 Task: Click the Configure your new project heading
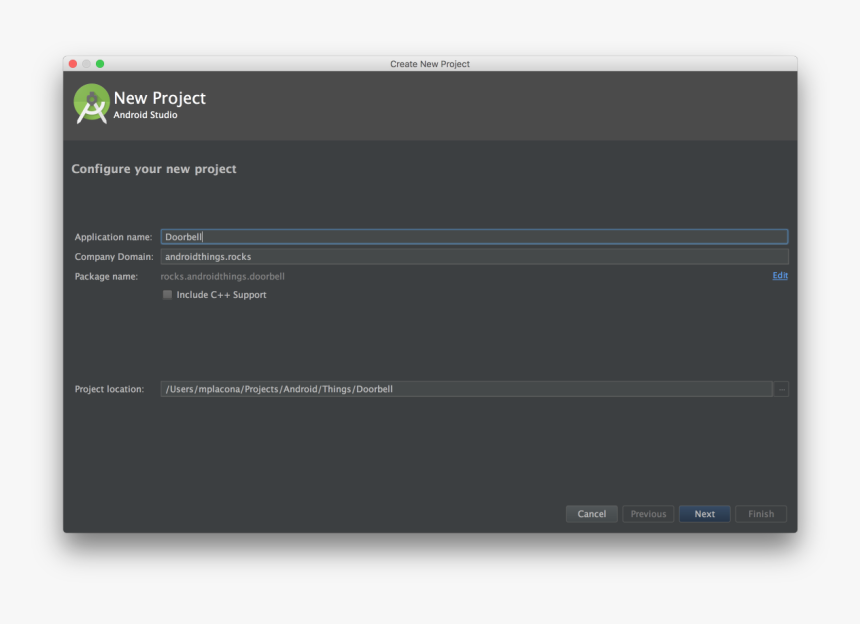(153, 169)
